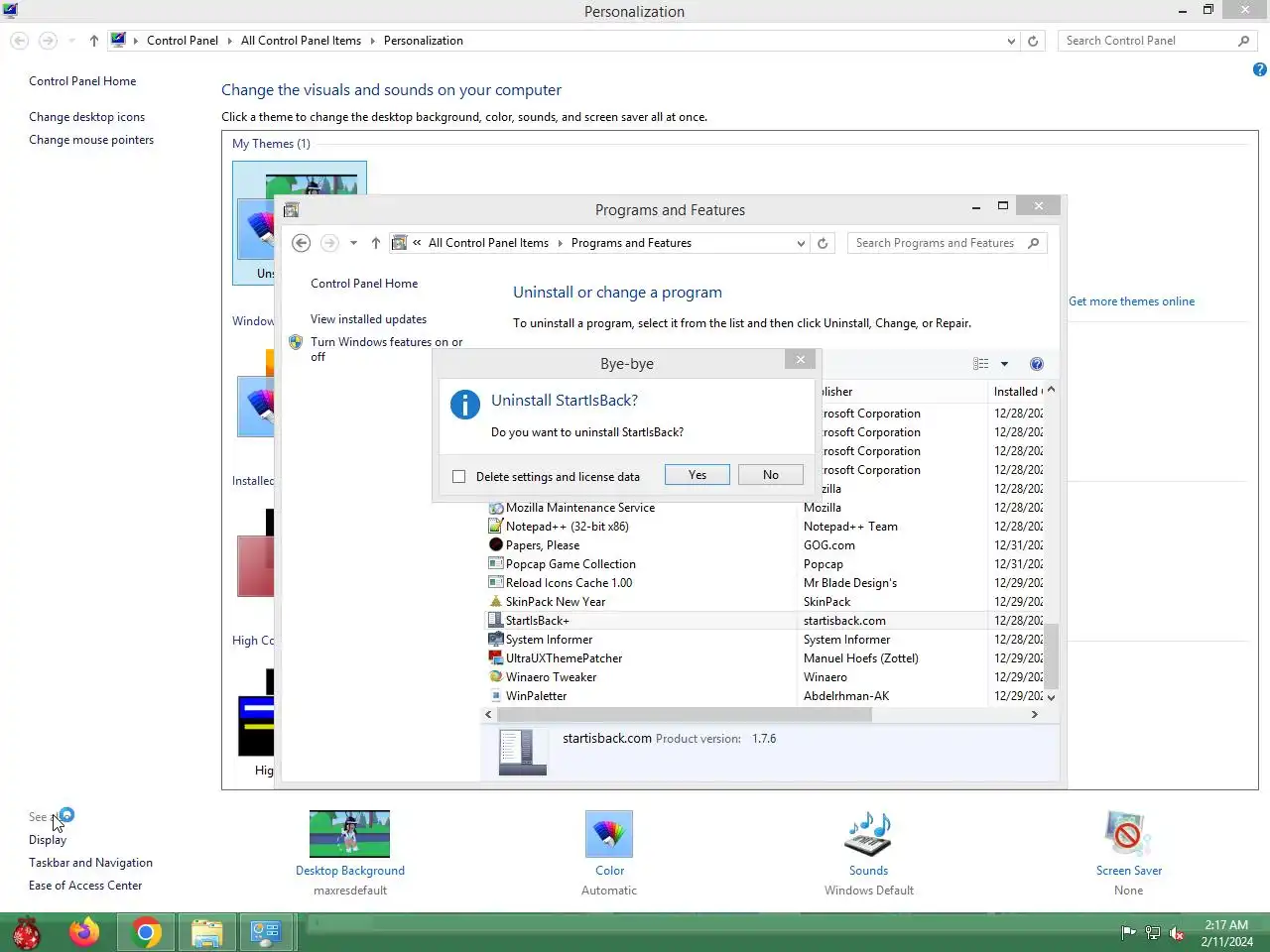Refresh the Programs and Features list
Screen dimensions: 1270x952
pos(823,243)
